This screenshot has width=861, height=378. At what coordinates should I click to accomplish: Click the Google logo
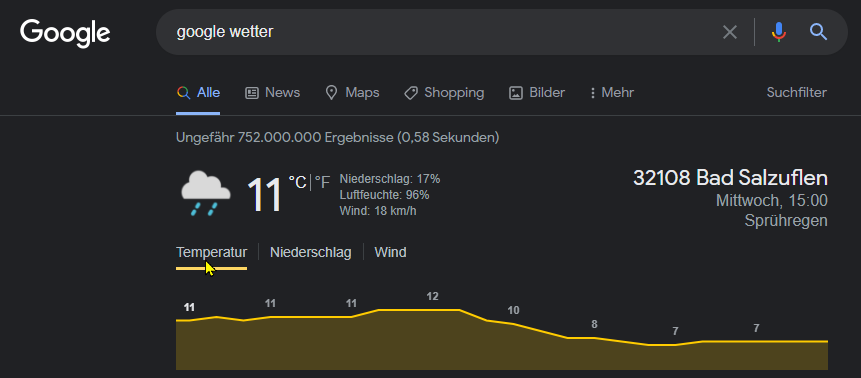tap(65, 33)
